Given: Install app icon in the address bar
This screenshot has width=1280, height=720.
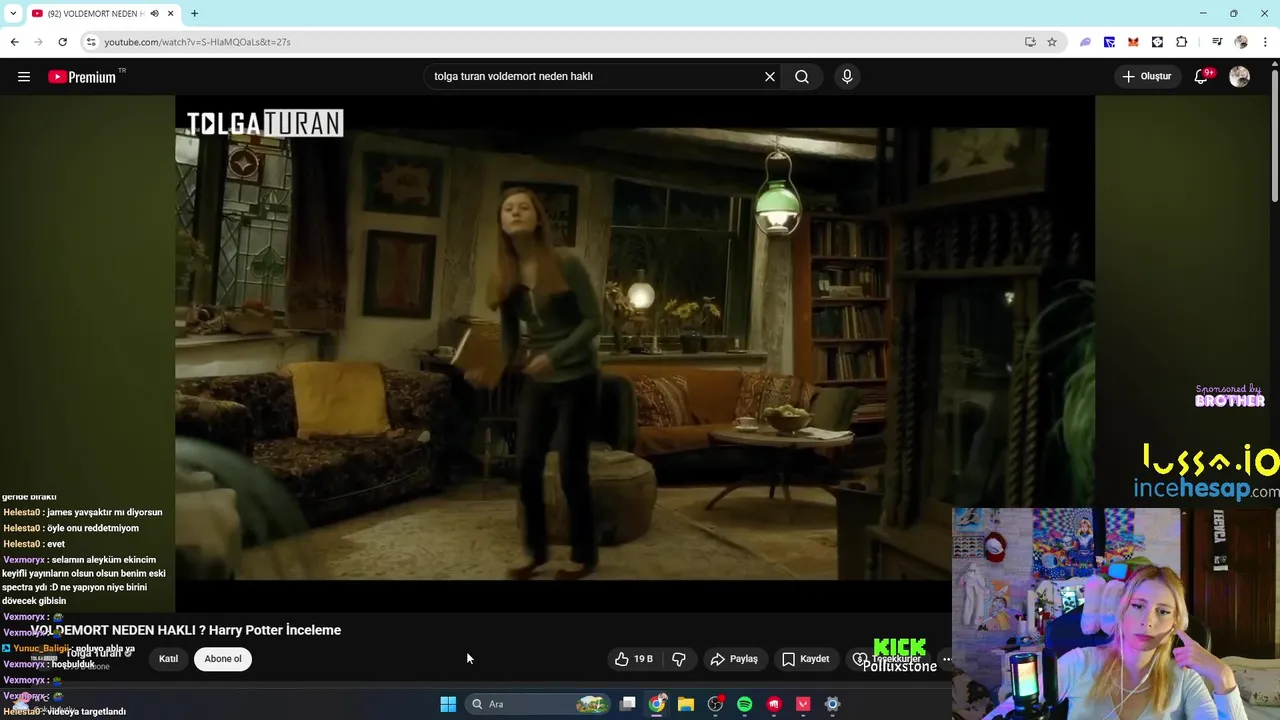Looking at the screenshot, I should coord(1030,42).
